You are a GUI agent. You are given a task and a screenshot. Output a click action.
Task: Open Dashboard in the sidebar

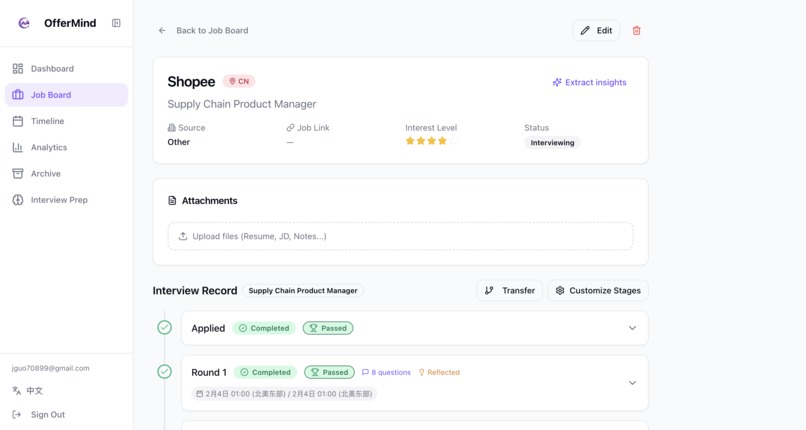point(66,69)
